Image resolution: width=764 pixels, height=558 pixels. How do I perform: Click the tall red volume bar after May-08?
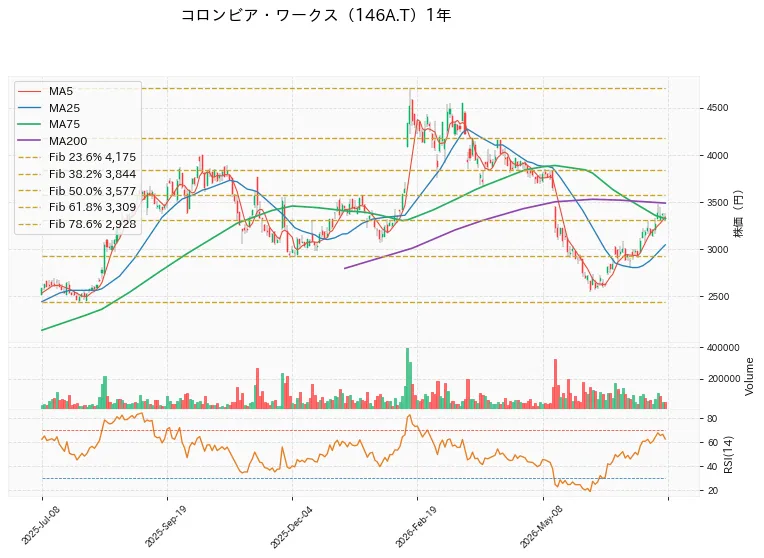tap(555, 384)
